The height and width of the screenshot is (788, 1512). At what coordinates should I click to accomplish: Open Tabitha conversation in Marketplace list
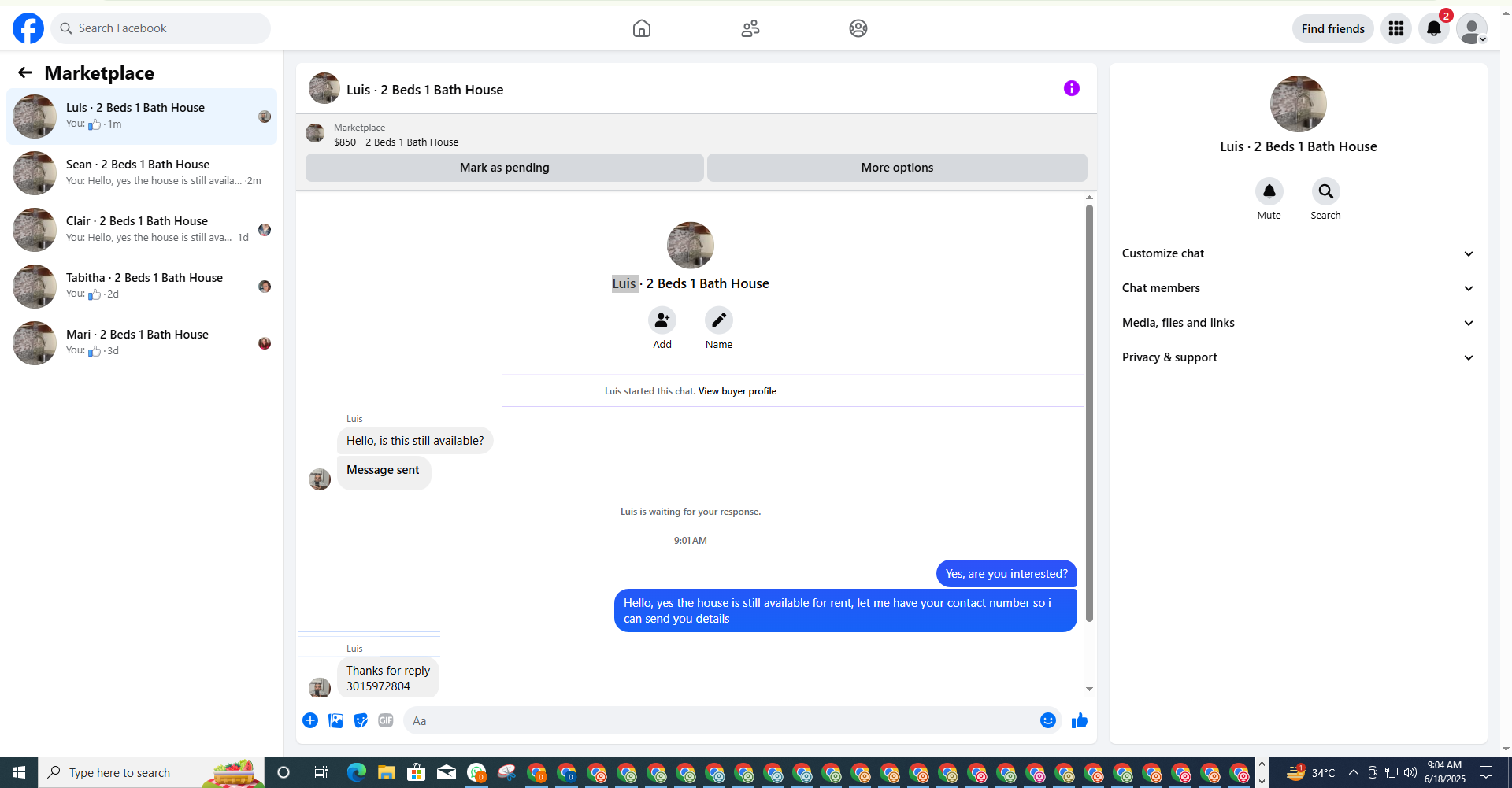tap(142, 287)
